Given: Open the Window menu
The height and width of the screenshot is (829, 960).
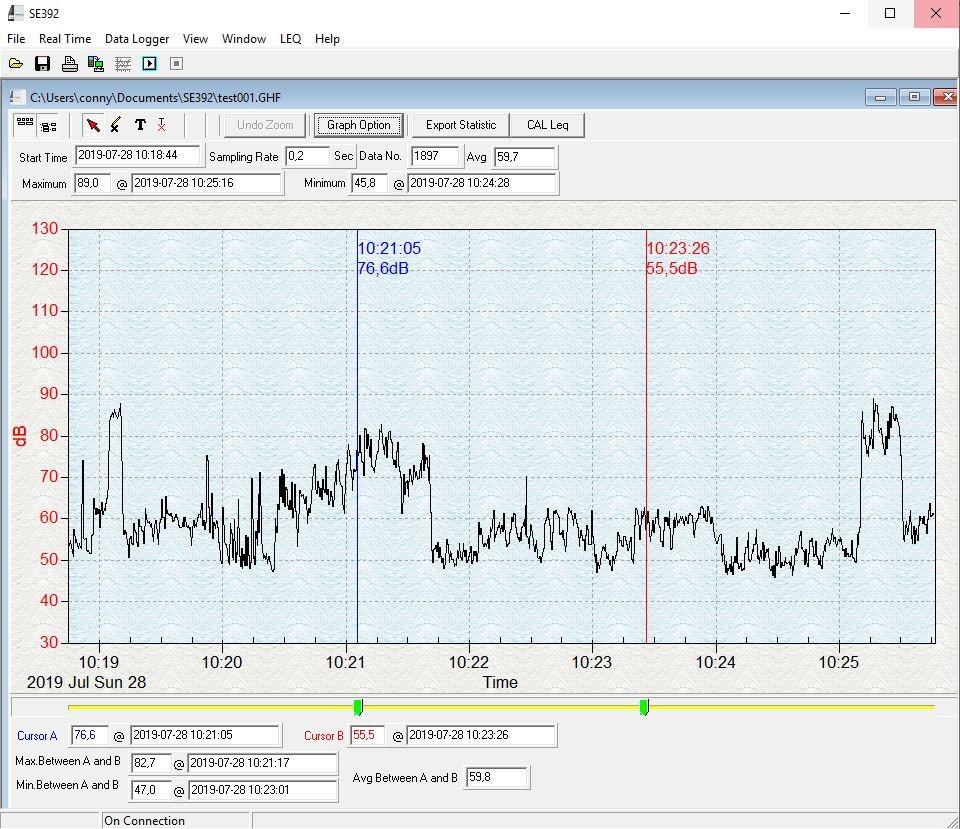Looking at the screenshot, I should pos(244,39).
